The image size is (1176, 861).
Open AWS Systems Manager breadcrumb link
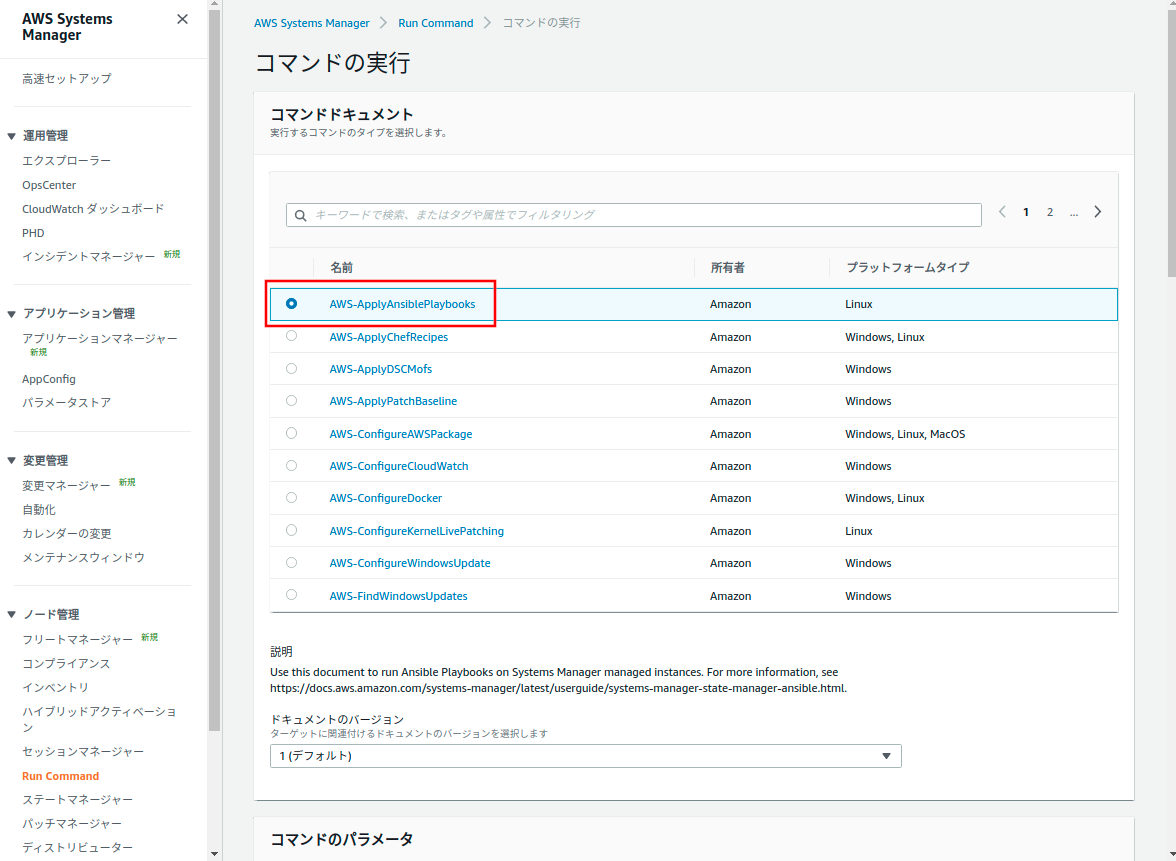coord(311,23)
